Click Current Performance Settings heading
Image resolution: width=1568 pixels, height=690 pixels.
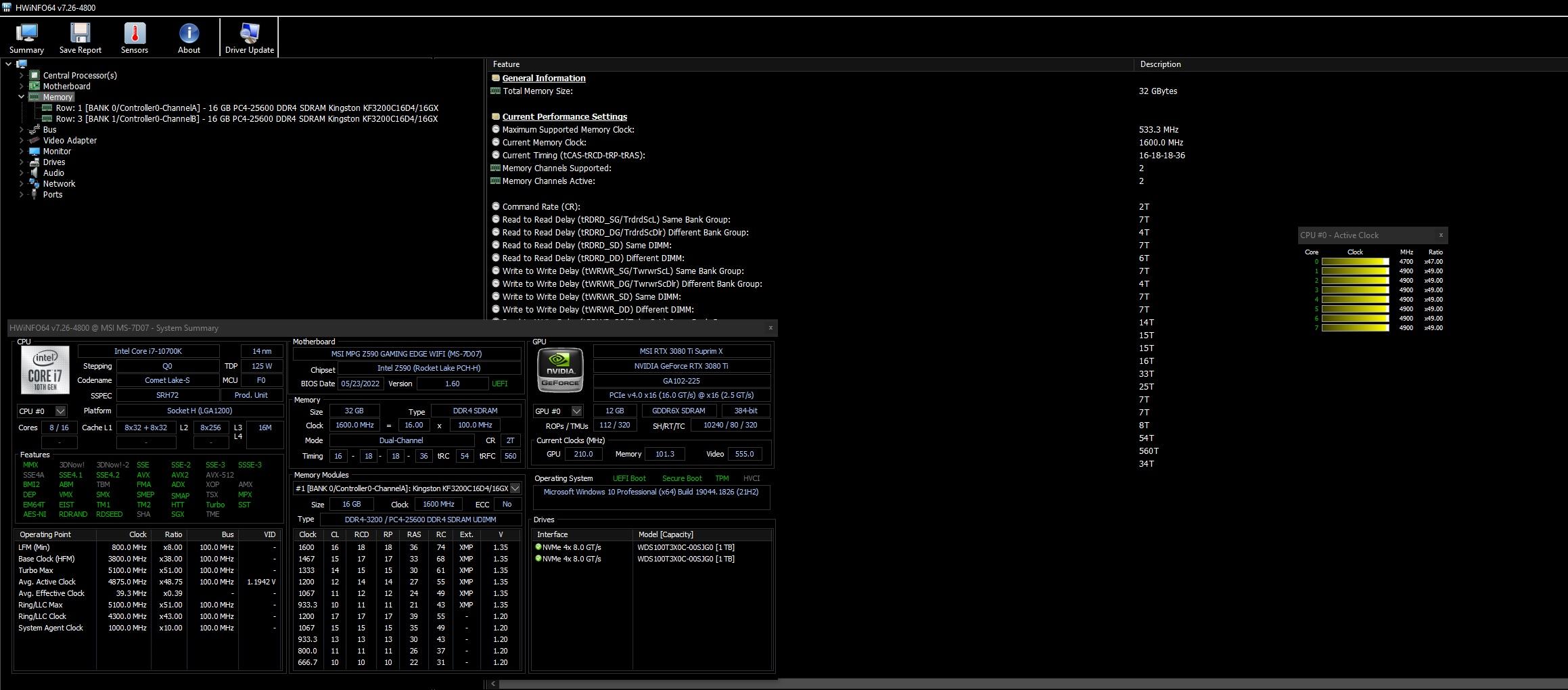tap(564, 117)
